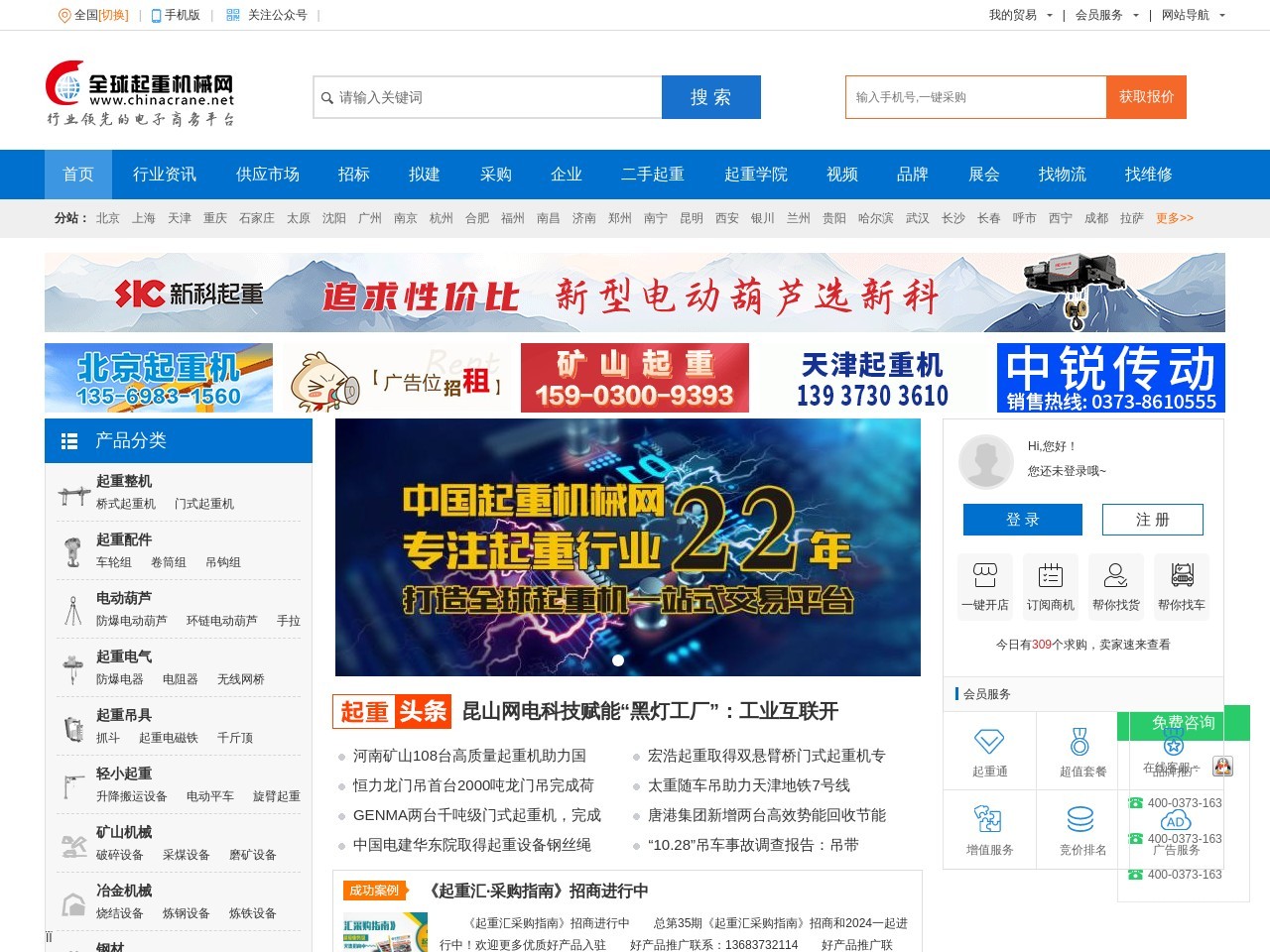Expand 网站导航 dropdown menu
1270x952 pixels.
pos(1194,15)
